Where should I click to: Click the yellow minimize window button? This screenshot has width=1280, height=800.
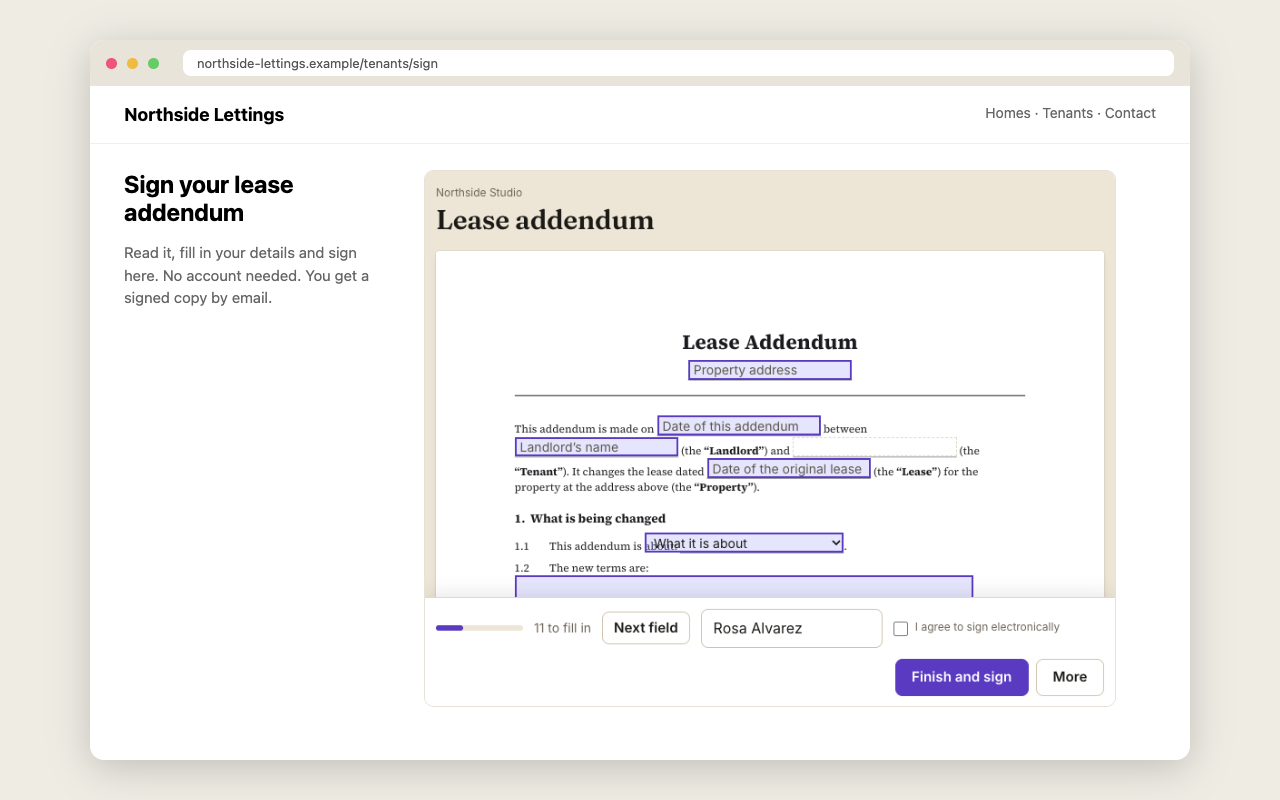pos(132,63)
